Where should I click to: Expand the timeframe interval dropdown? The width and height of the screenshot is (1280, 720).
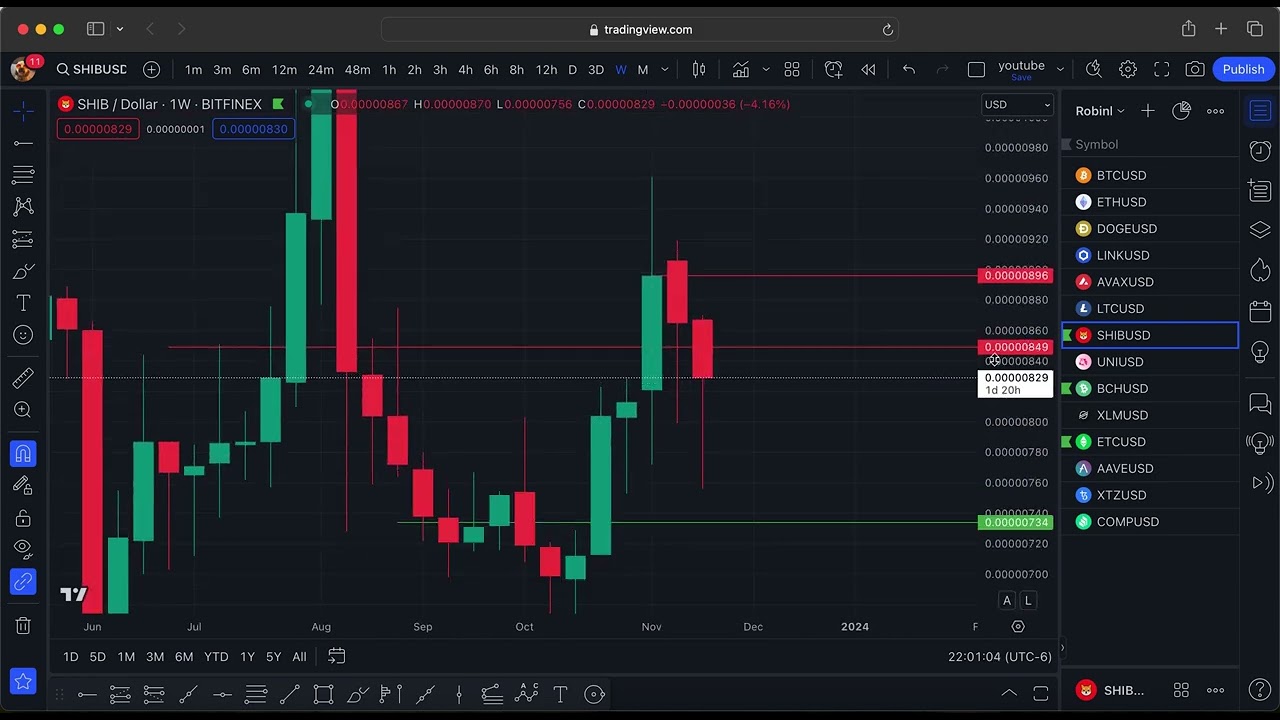[665, 69]
